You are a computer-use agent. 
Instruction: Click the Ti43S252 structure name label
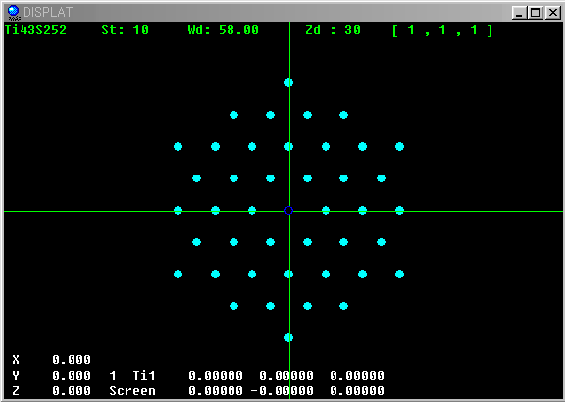click(x=36, y=30)
